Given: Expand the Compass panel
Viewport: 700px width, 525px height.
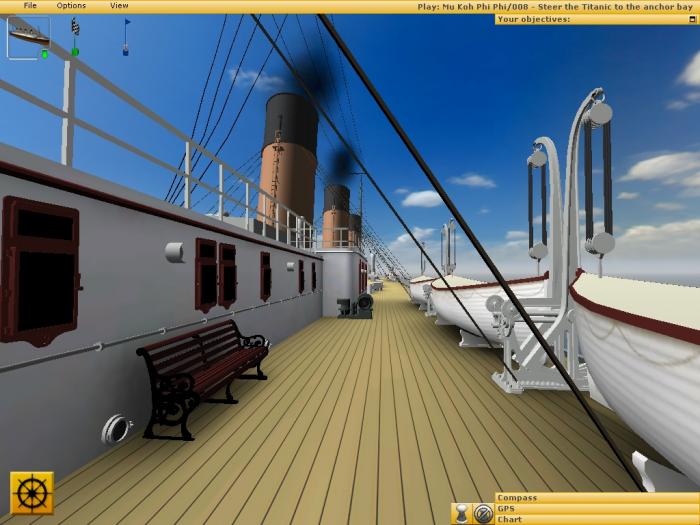Looking at the screenshot, I should (596, 497).
